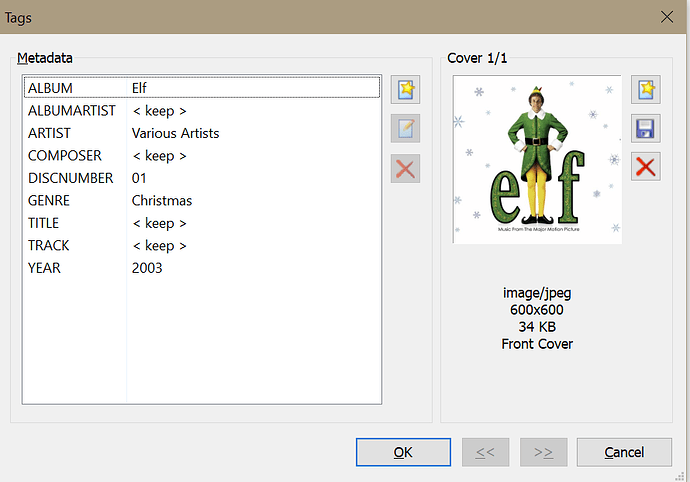Image resolution: width=690 pixels, height=482 pixels.
Task: Click the '34 KB' cover size text
Action: point(537,327)
